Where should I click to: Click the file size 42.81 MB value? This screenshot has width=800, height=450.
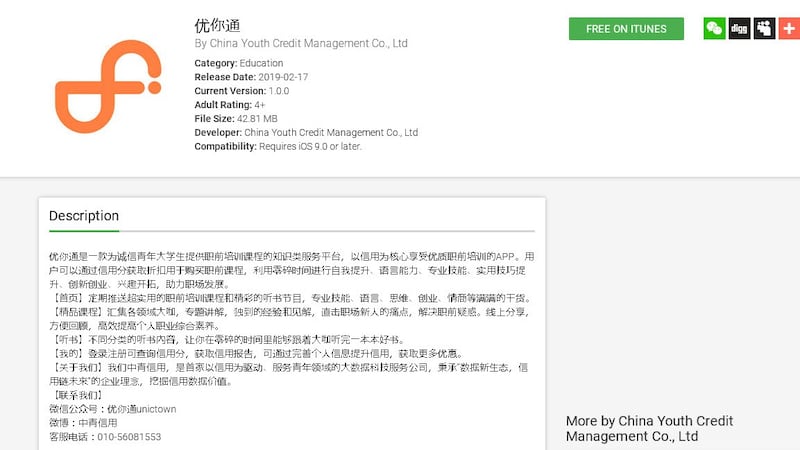point(257,118)
